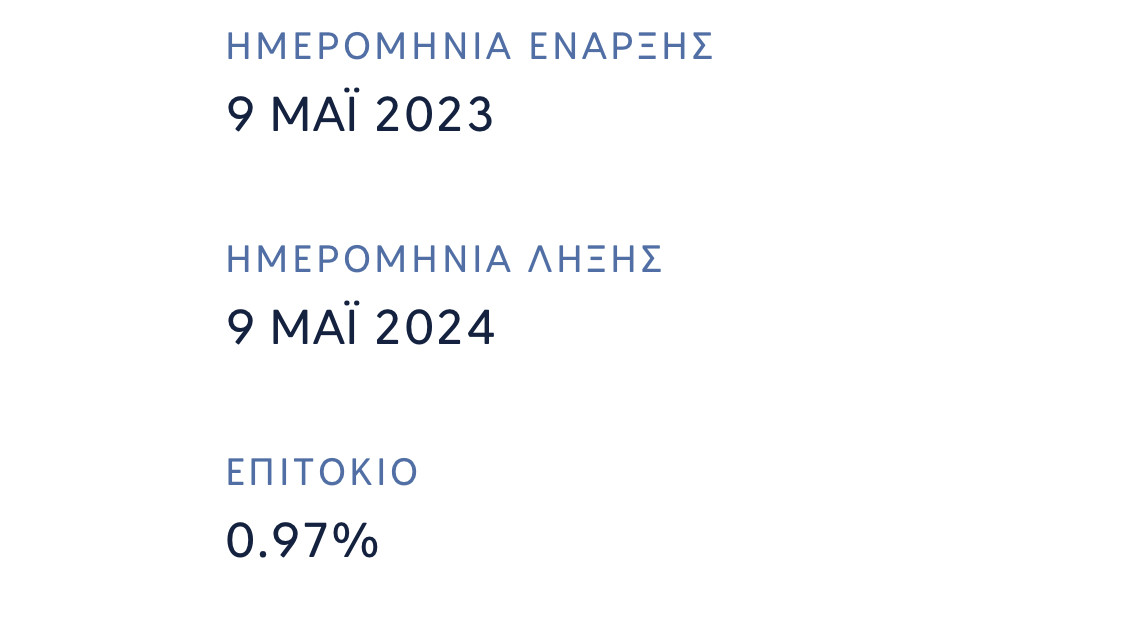Select the start date value 9 ΜΑΪ 2023
This screenshot has height=634, width=1125.
tap(360, 115)
